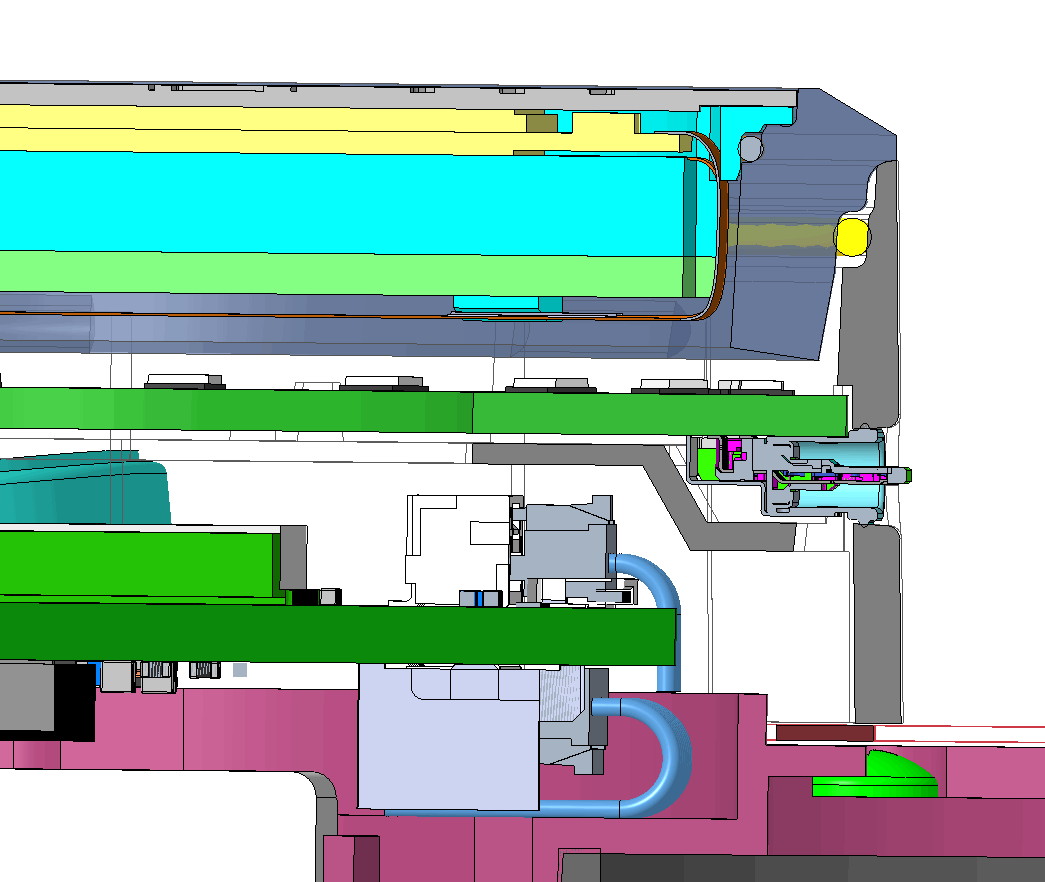Pick the dark red bar beside red line
Viewport: 1045px width, 882px height.
pos(825,733)
